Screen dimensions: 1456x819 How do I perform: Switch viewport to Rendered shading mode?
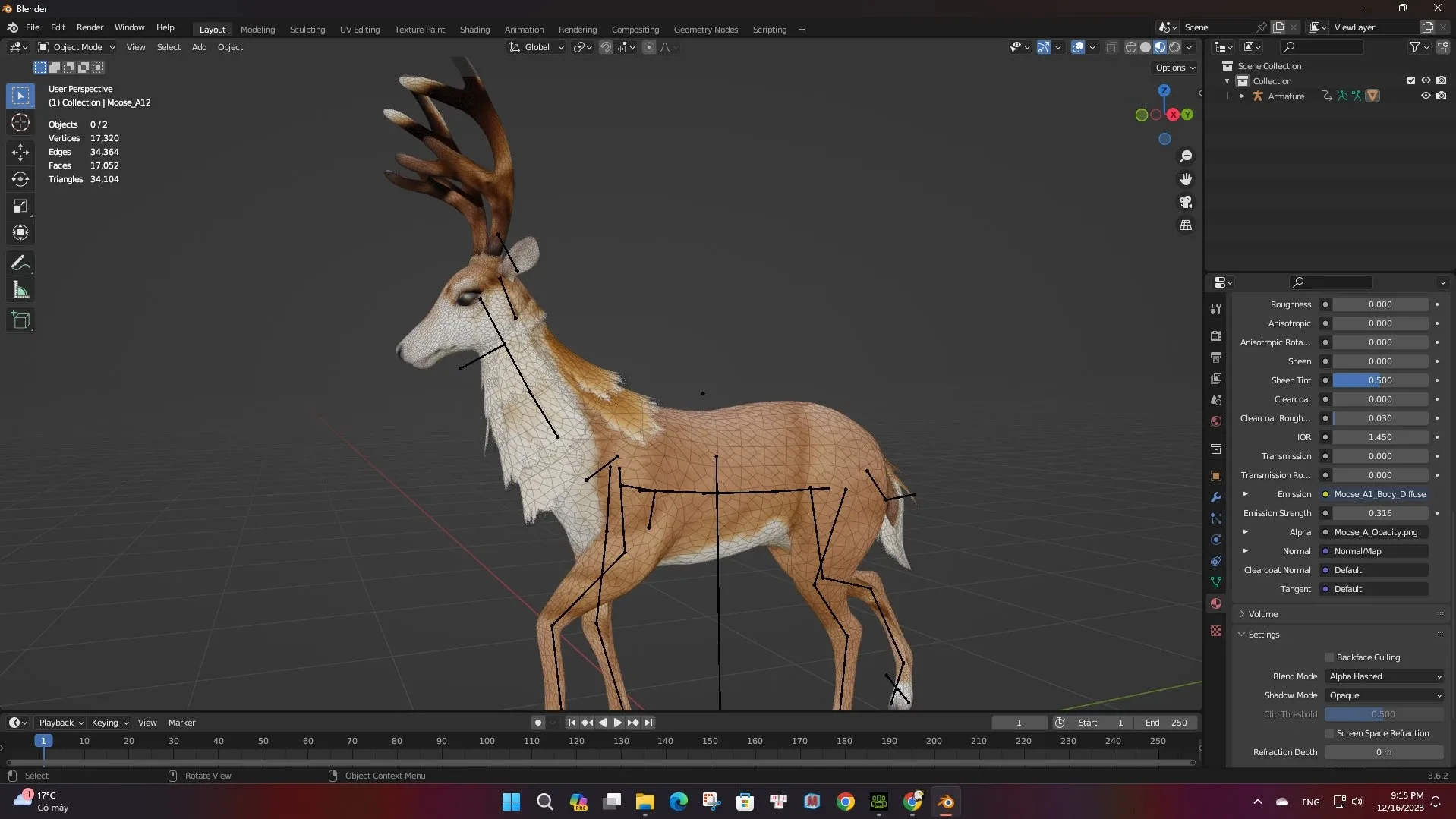(1173, 46)
